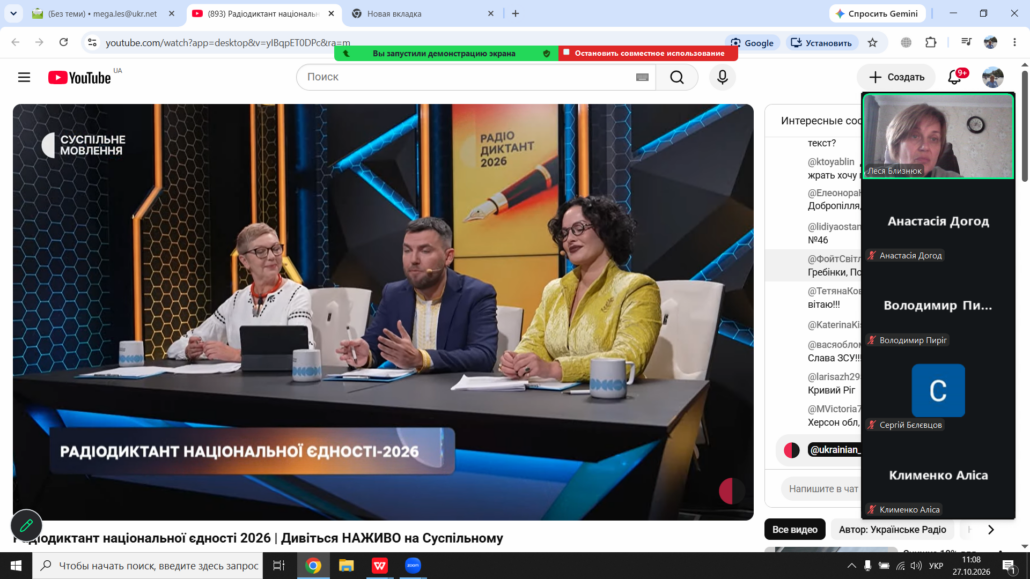This screenshot has height=579, width=1030.
Task: Open a new browser tab with plus
Action: coord(516,14)
